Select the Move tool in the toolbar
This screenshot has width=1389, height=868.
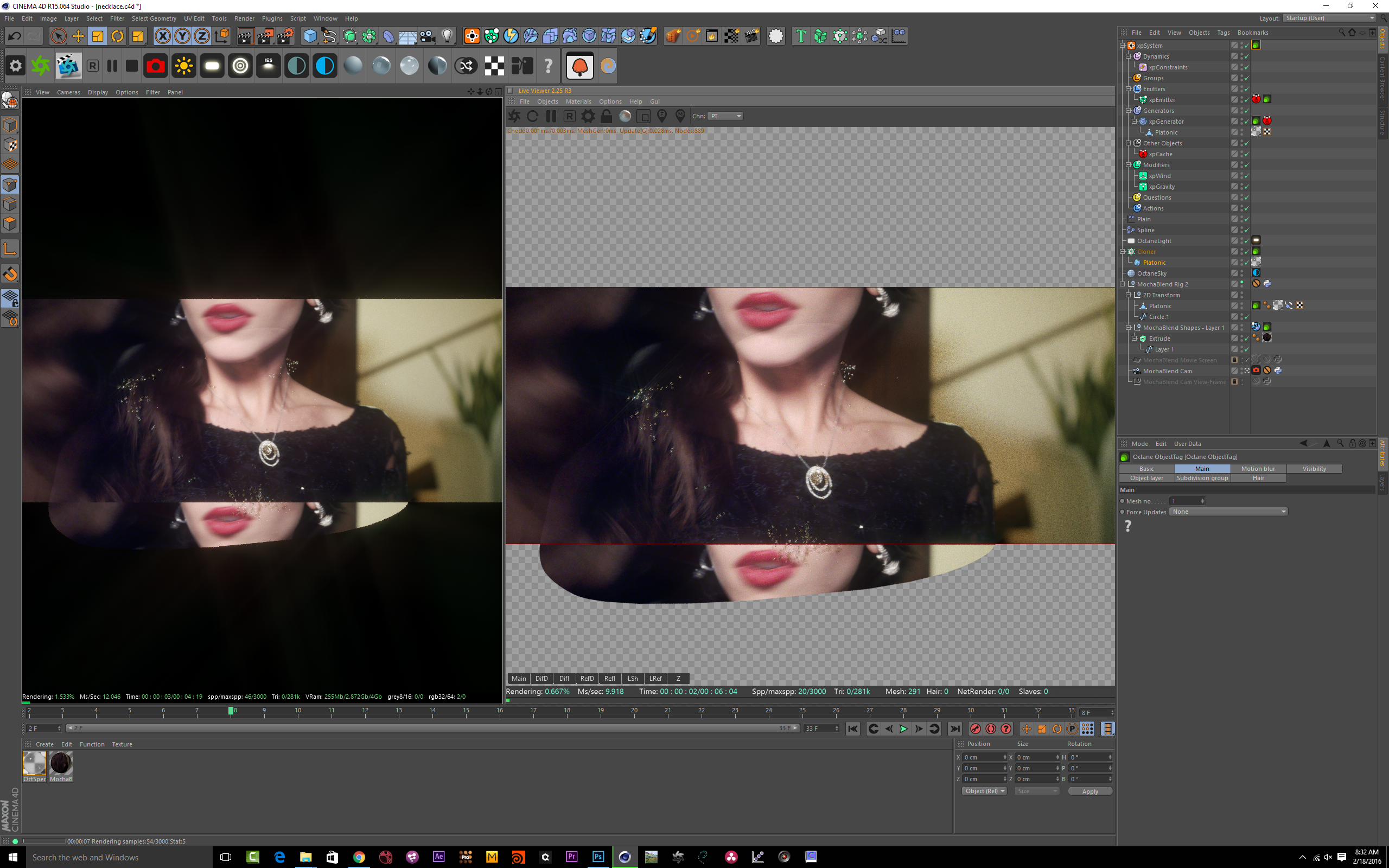coord(78,36)
